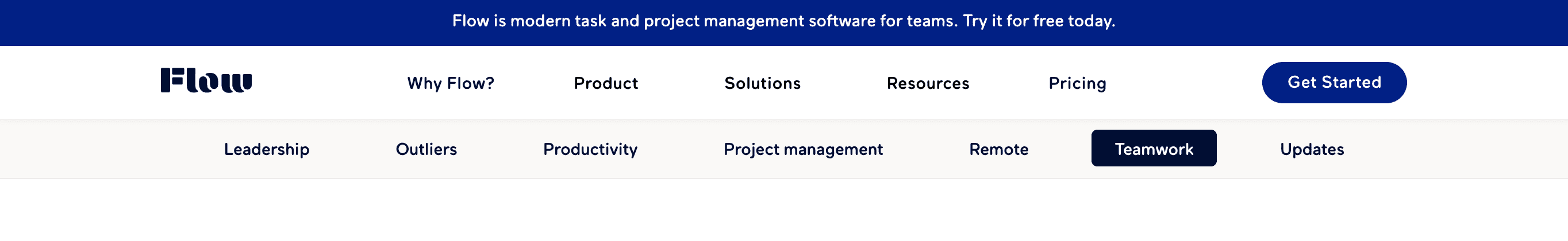Open the Updates category
This screenshot has height=241, width=1568.
tap(1312, 149)
